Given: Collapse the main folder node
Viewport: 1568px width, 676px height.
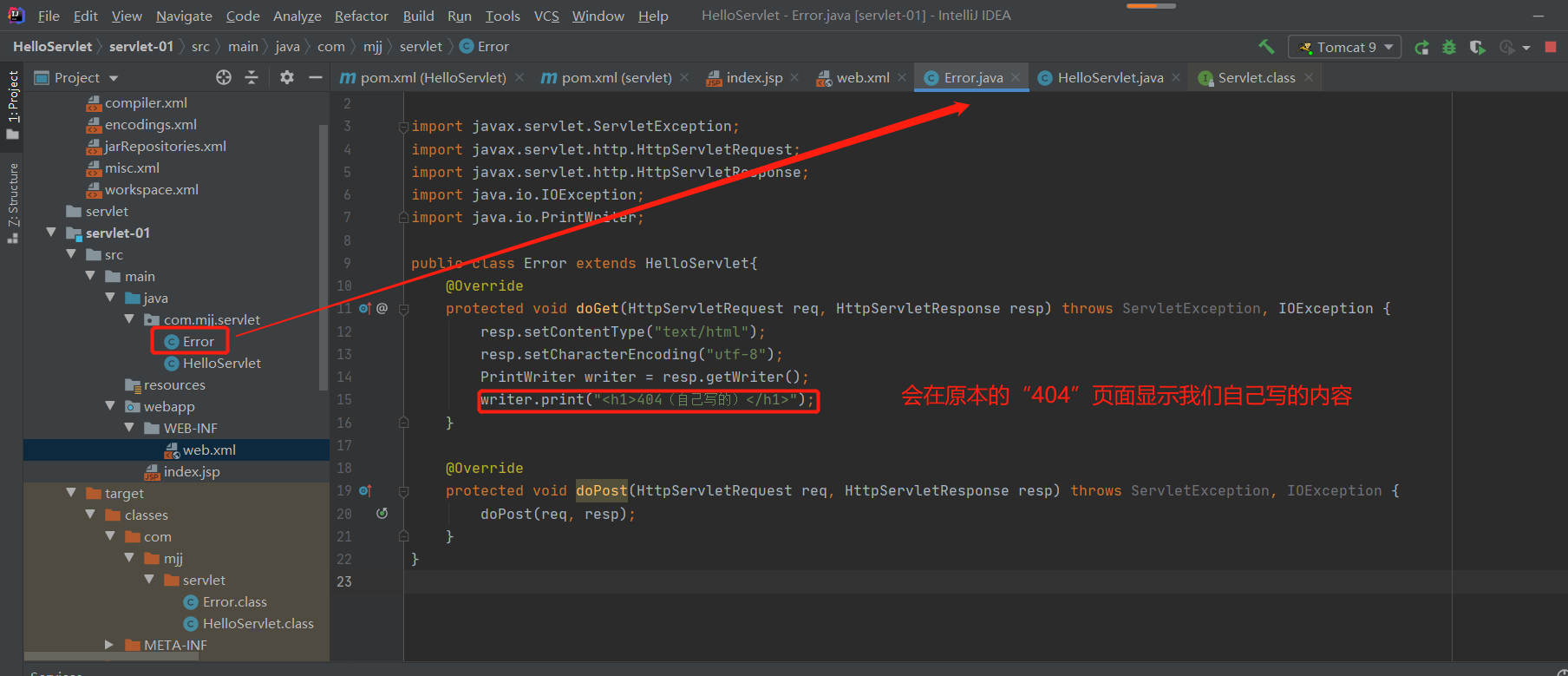Looking at the screenshot, I should point(90,276).
